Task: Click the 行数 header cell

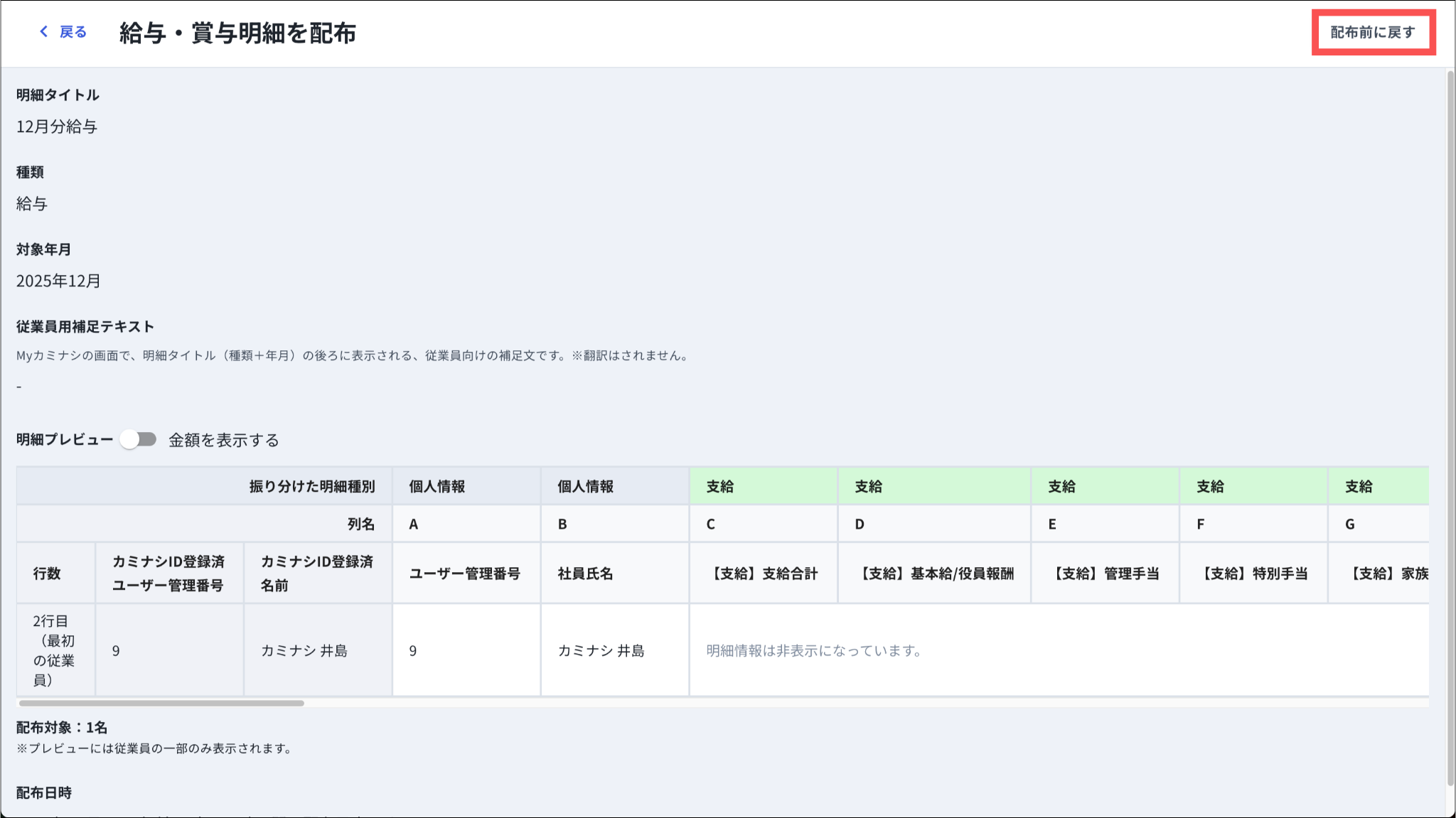Action: [47, 574]
